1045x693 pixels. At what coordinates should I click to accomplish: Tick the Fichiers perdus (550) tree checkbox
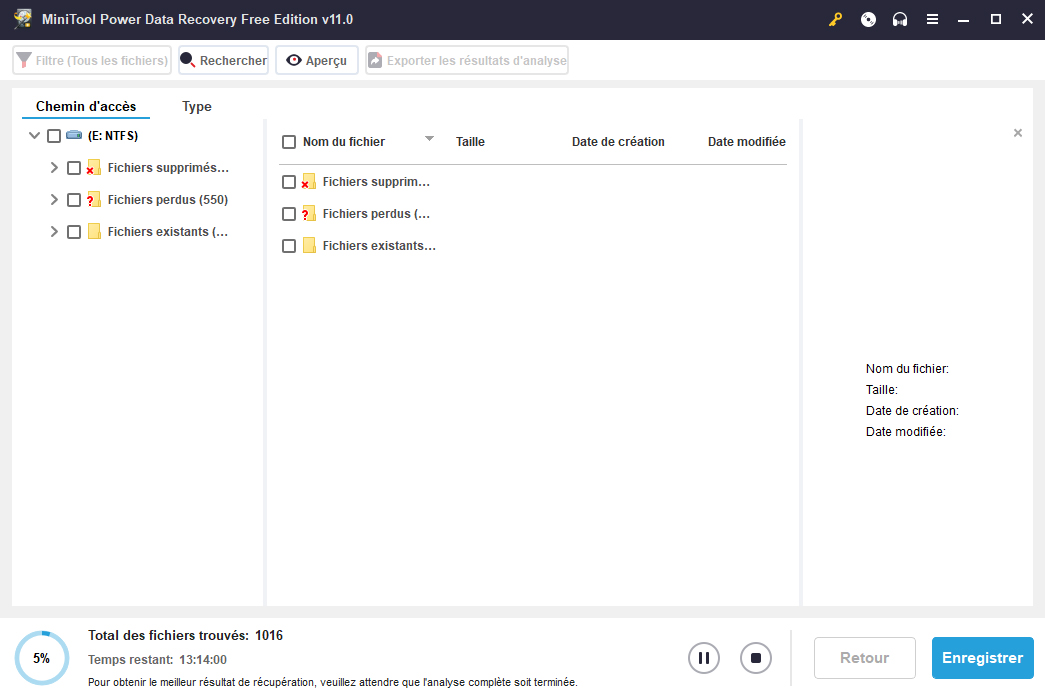(74, 200)
